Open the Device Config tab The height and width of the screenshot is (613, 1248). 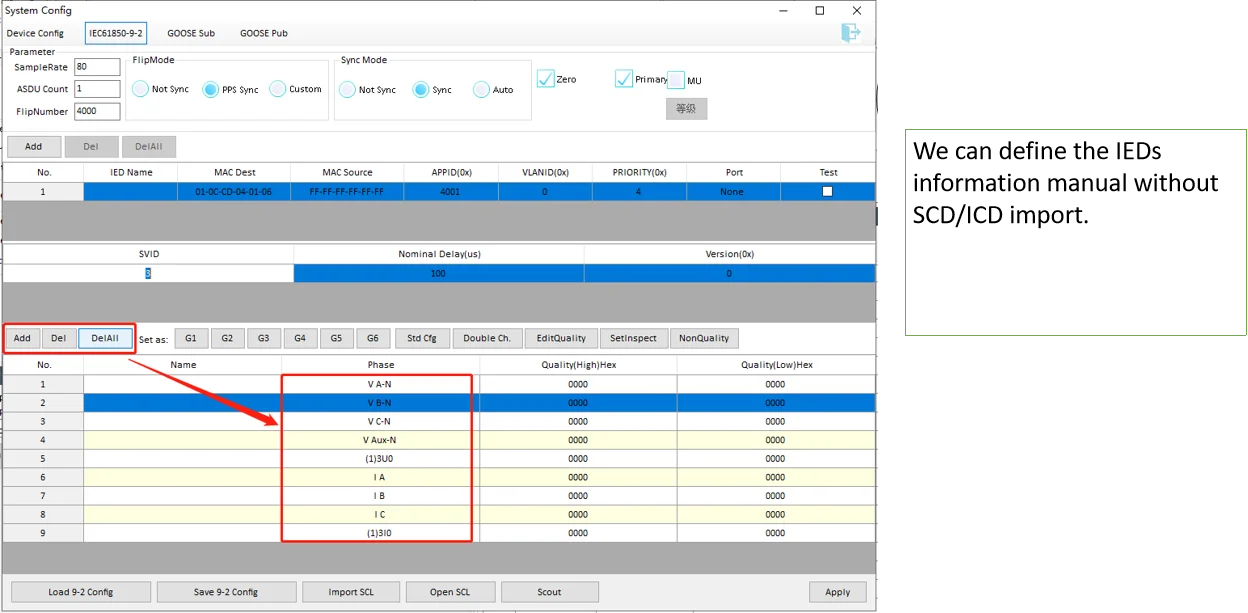(x=35, y=33)
